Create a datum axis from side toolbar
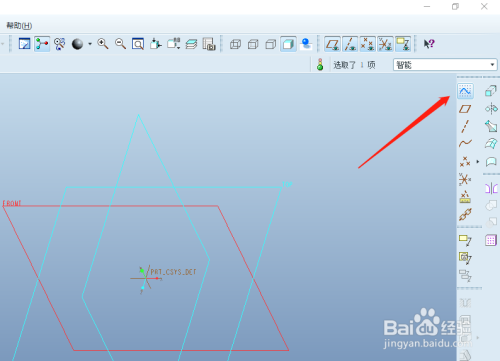Screen dimensions: 500x361 [465, 126]
